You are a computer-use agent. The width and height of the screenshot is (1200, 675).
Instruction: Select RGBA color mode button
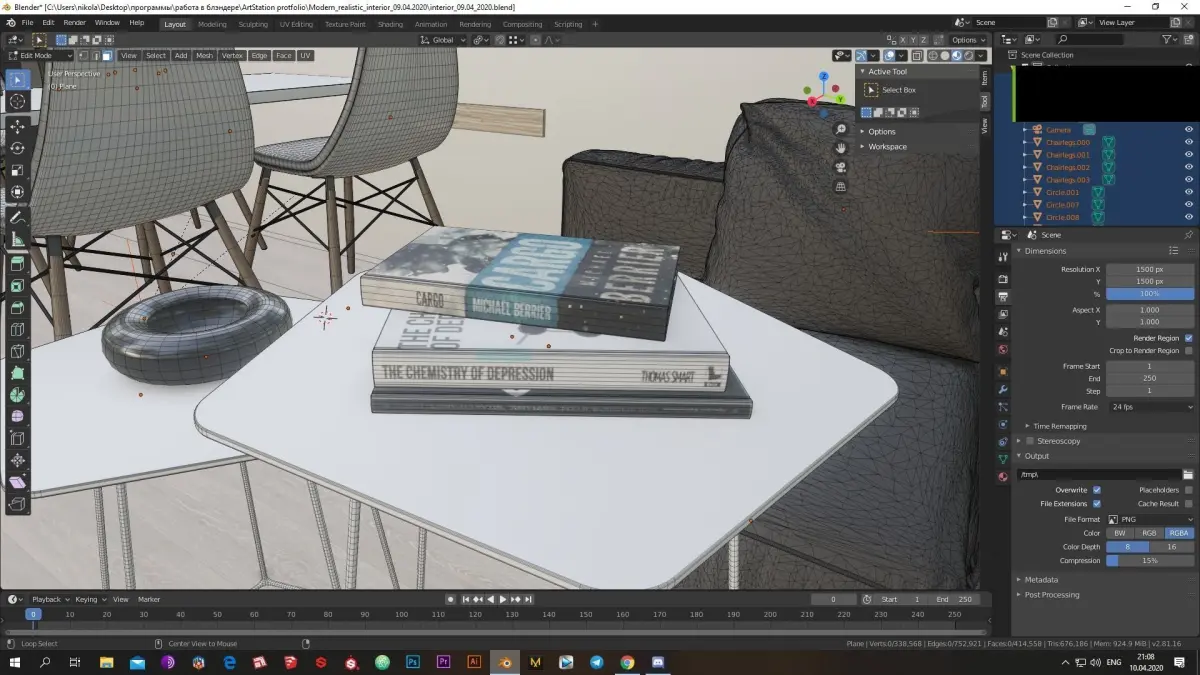[1180, 533]
